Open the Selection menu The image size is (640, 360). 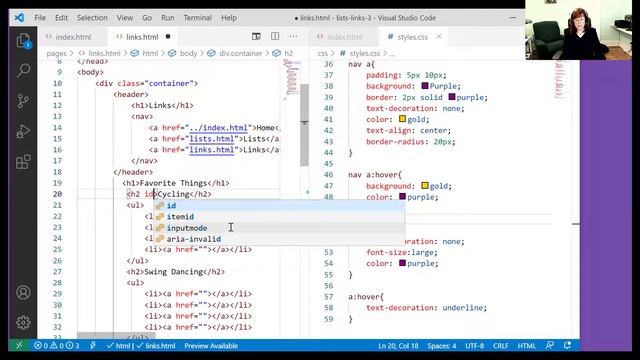pos(92,18)
